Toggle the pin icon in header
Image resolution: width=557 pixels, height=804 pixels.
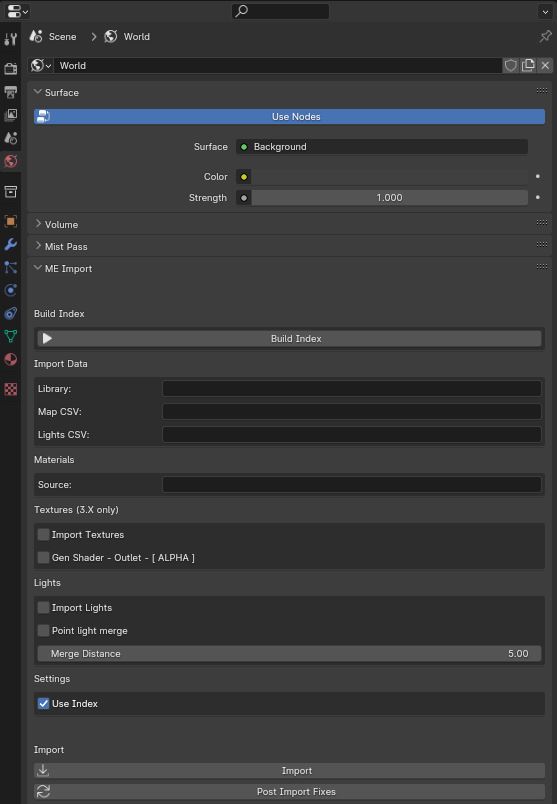coord(545,36)
